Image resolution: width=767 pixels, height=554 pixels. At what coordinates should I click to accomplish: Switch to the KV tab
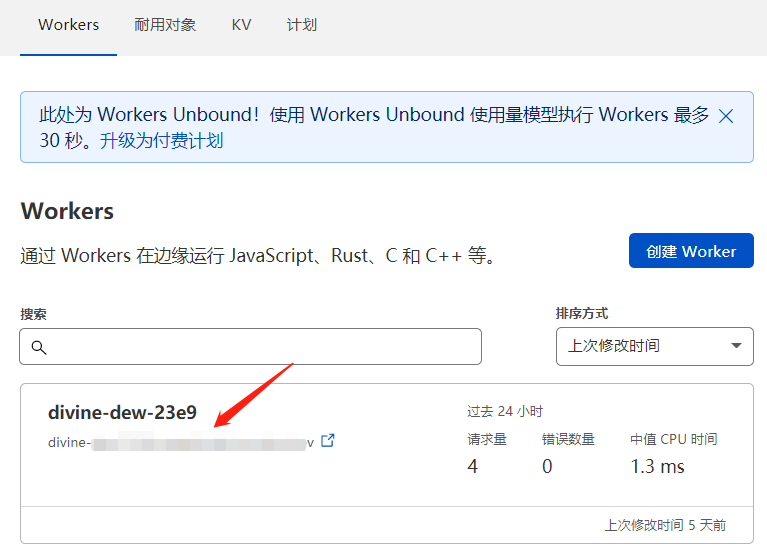click(x=241, y=25)
